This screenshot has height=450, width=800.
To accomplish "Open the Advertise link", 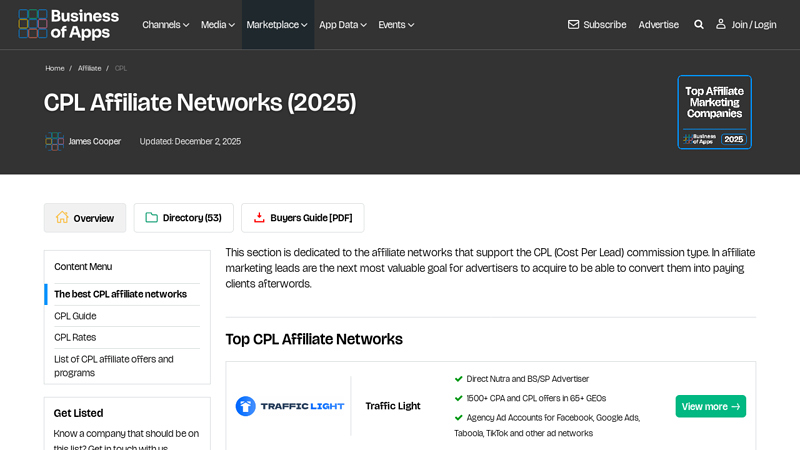I will click(x=659, y=24).
